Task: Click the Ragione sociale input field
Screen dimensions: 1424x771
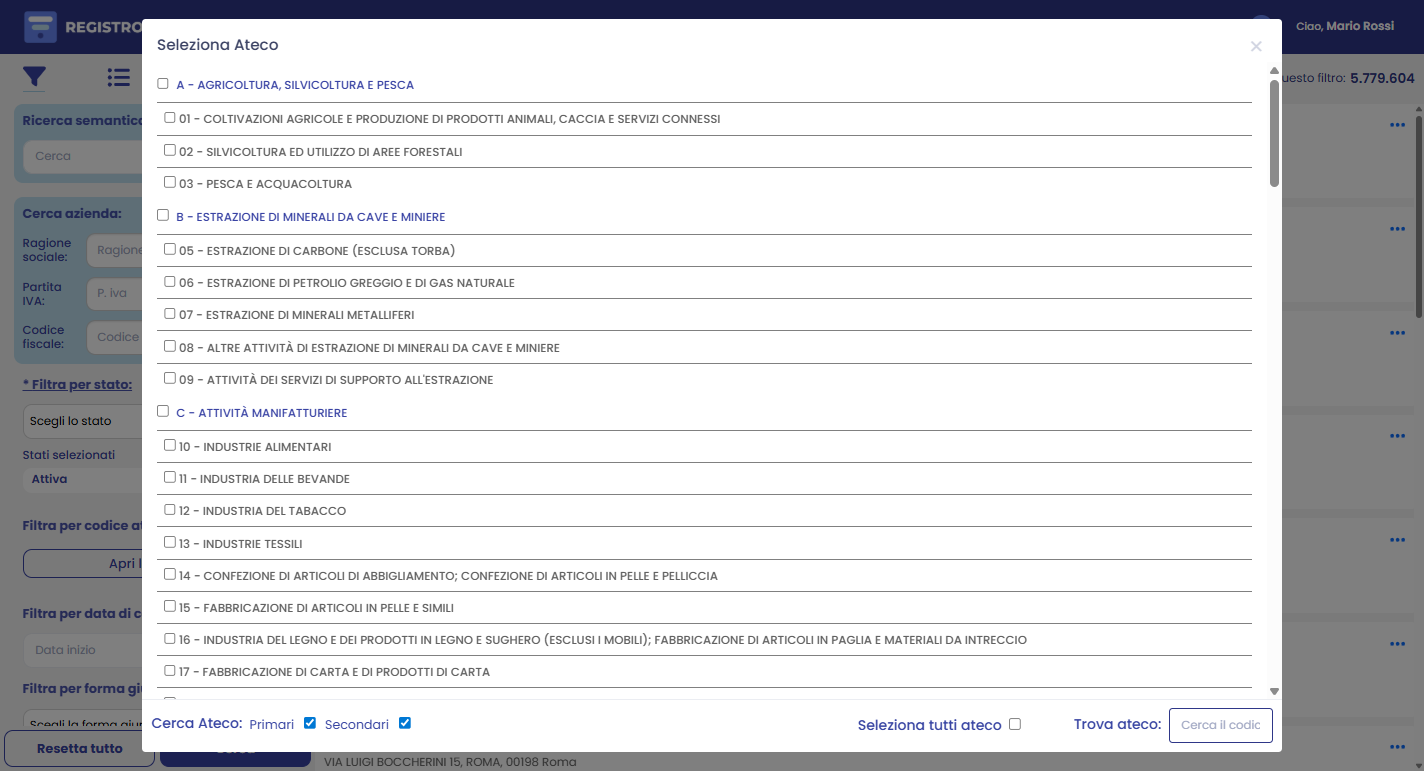Action: tap(115, 250)
